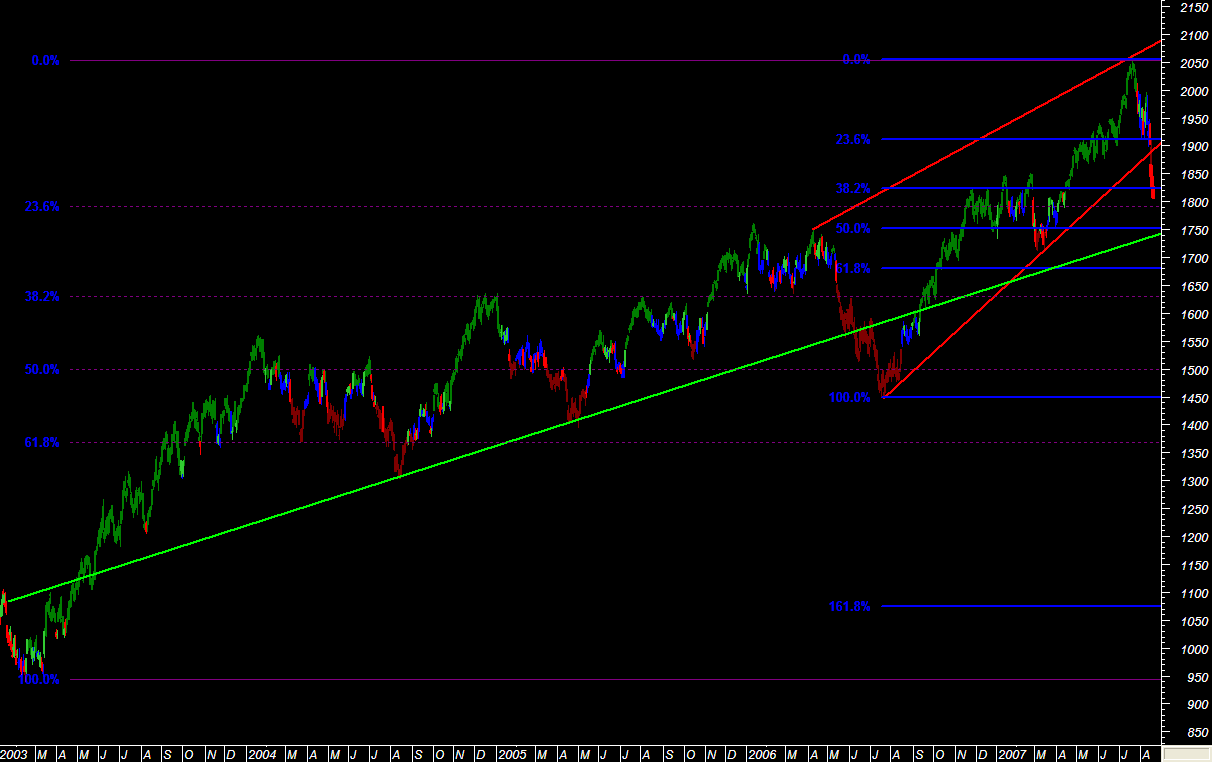Click the blue 0.0% retracement label
This screenshot has width=1212, height=762.
pos(855,60)
